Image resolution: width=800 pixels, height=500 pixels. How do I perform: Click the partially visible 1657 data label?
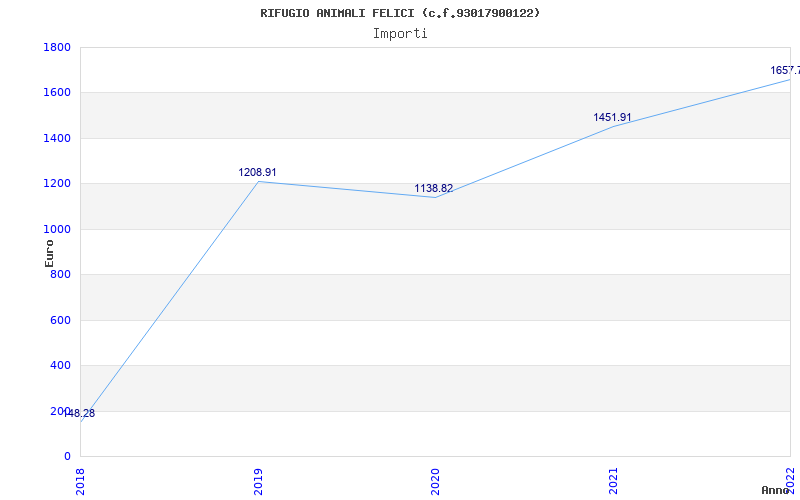click(785, 70)
